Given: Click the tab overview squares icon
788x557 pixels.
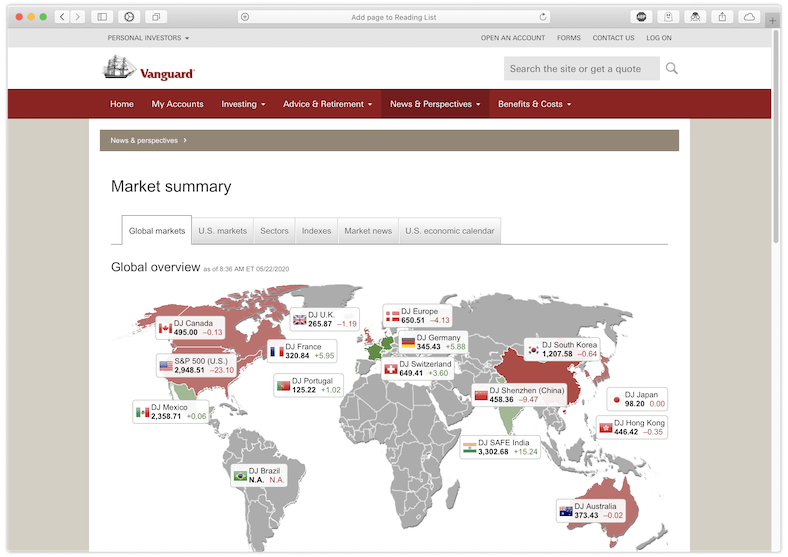Looking at the screenshot, I should [x=156, y=17].
